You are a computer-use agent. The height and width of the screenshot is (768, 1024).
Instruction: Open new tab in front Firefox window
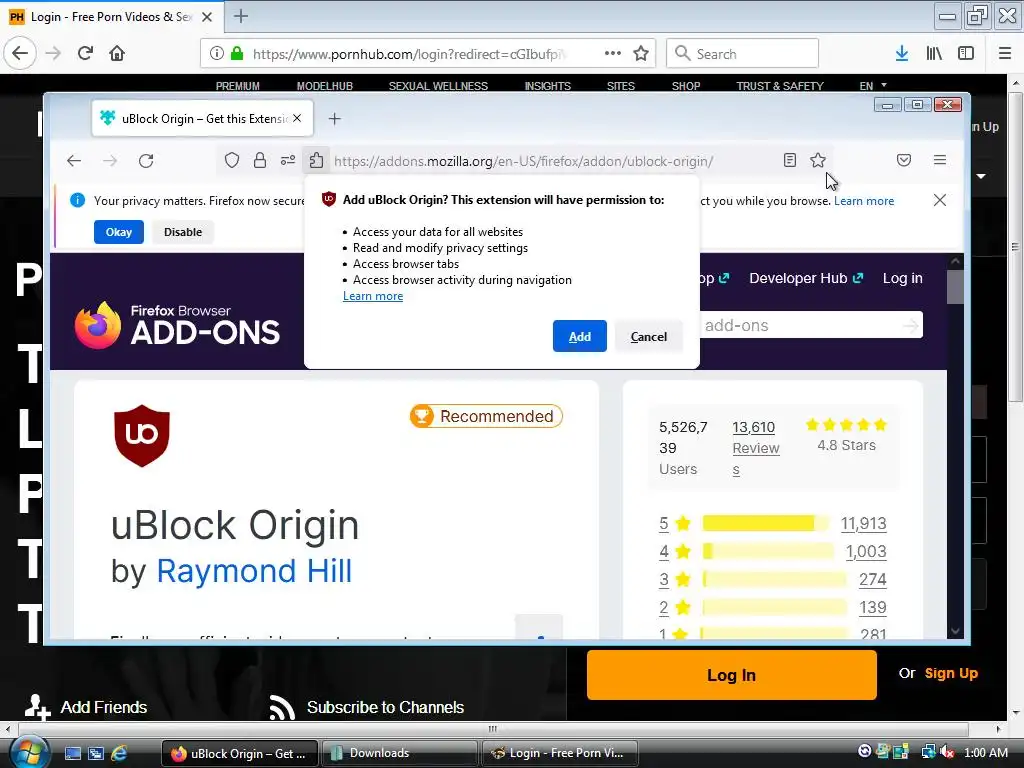point(334,119)
